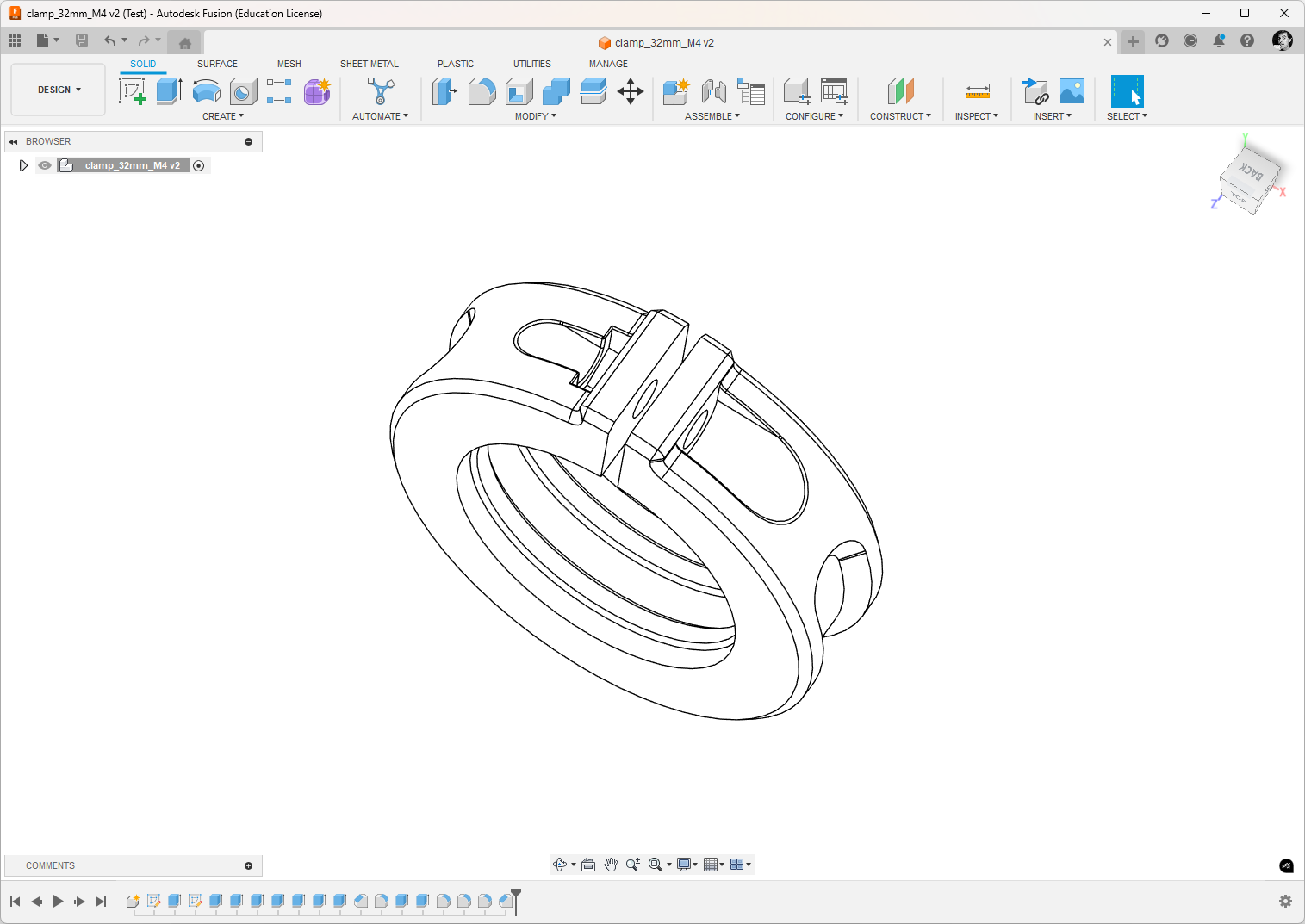
Task: Go to the SHEET METAL tab
Action: point(370,64)
